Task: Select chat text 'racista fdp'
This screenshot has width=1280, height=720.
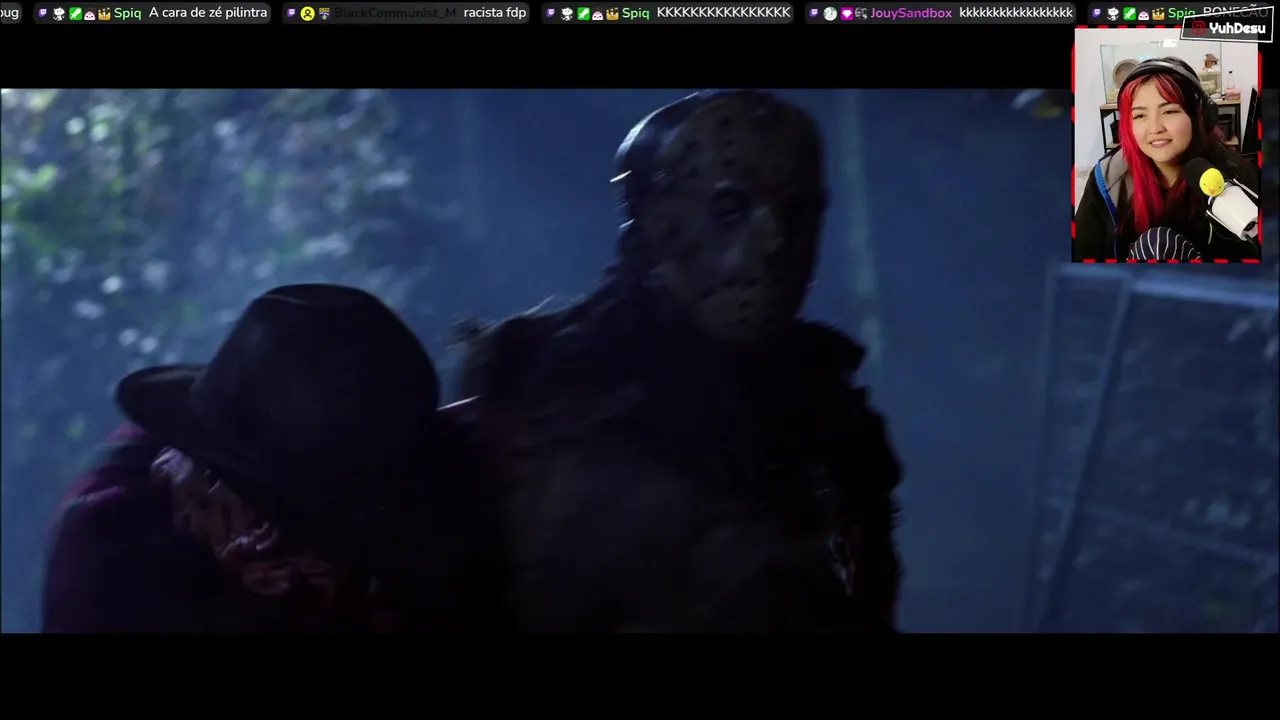Action: coord(495,13)
